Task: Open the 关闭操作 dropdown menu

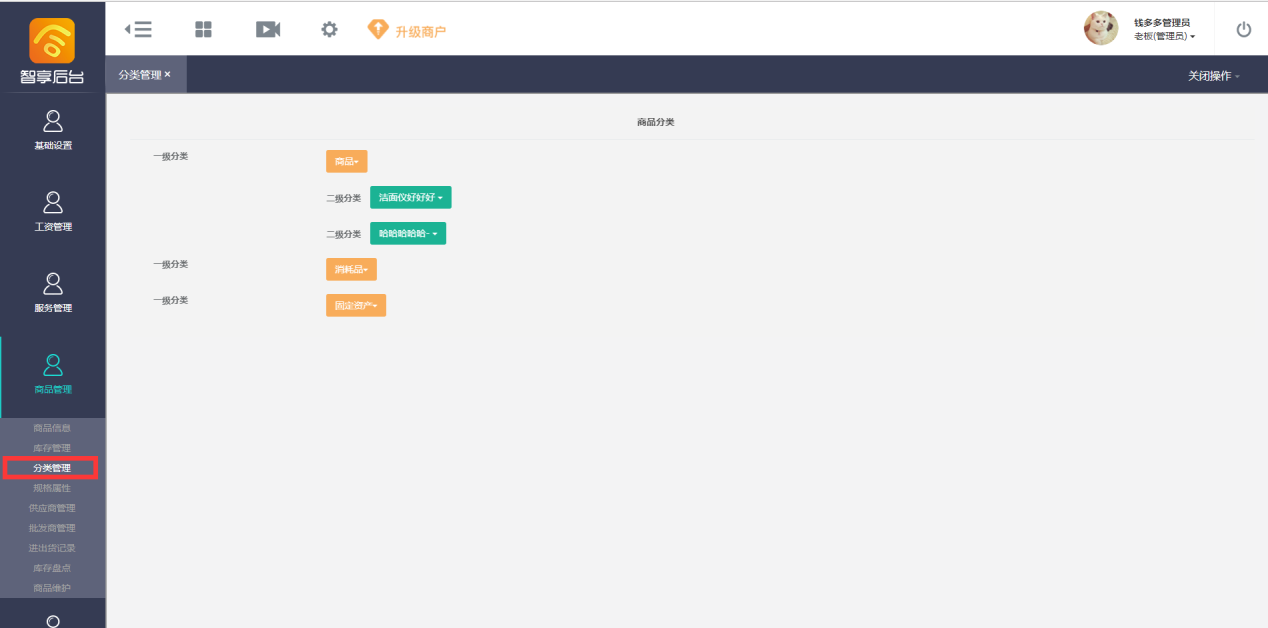Action: 1213,76
